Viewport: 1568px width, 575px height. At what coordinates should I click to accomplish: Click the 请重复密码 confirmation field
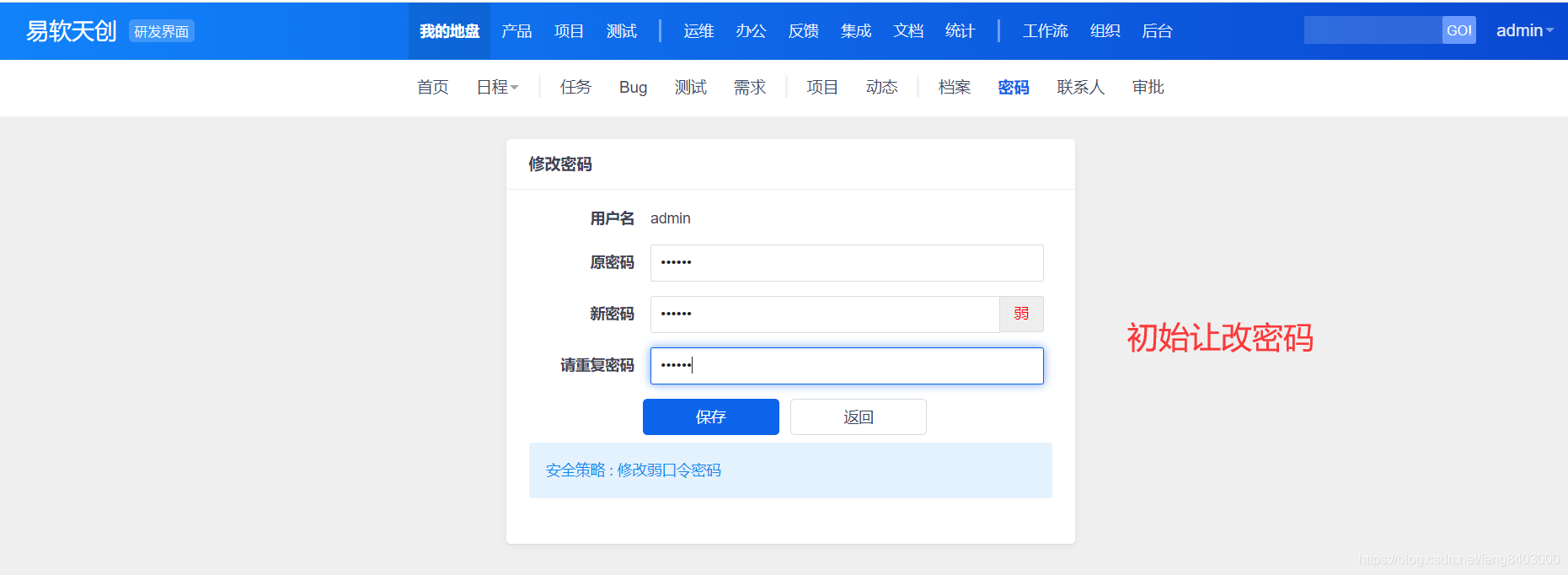tap(847, 366)
